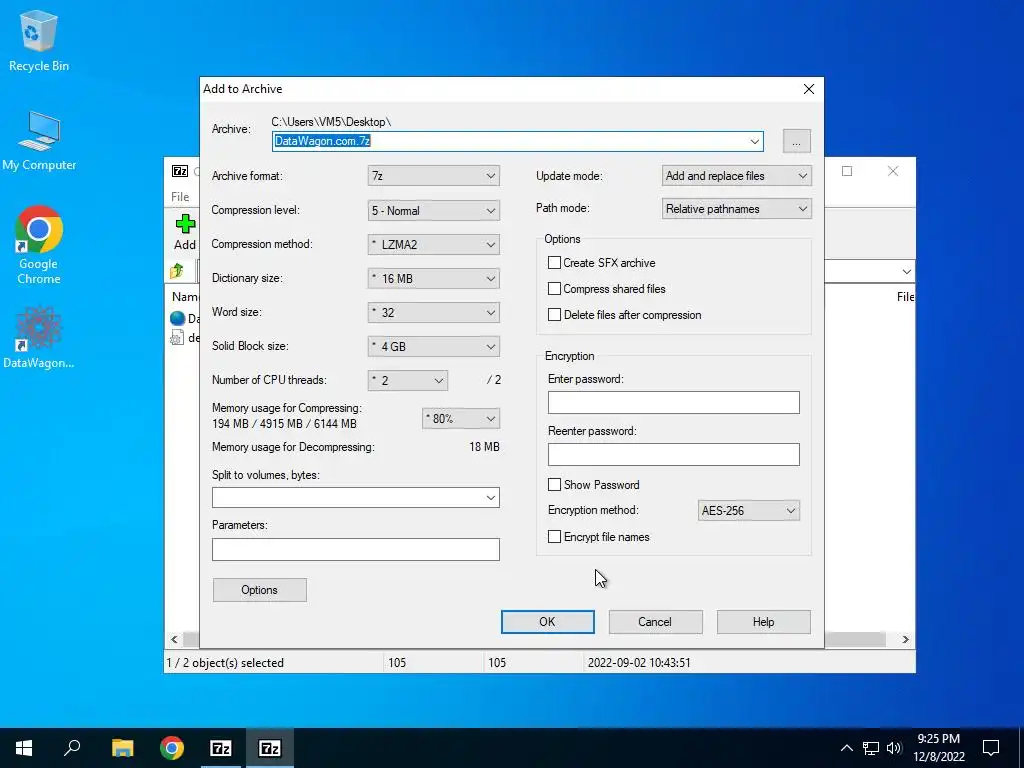Click the browse (...) button
This screenshot has width=1024, height=768.
pyautogui.click(x=797, y=141)
